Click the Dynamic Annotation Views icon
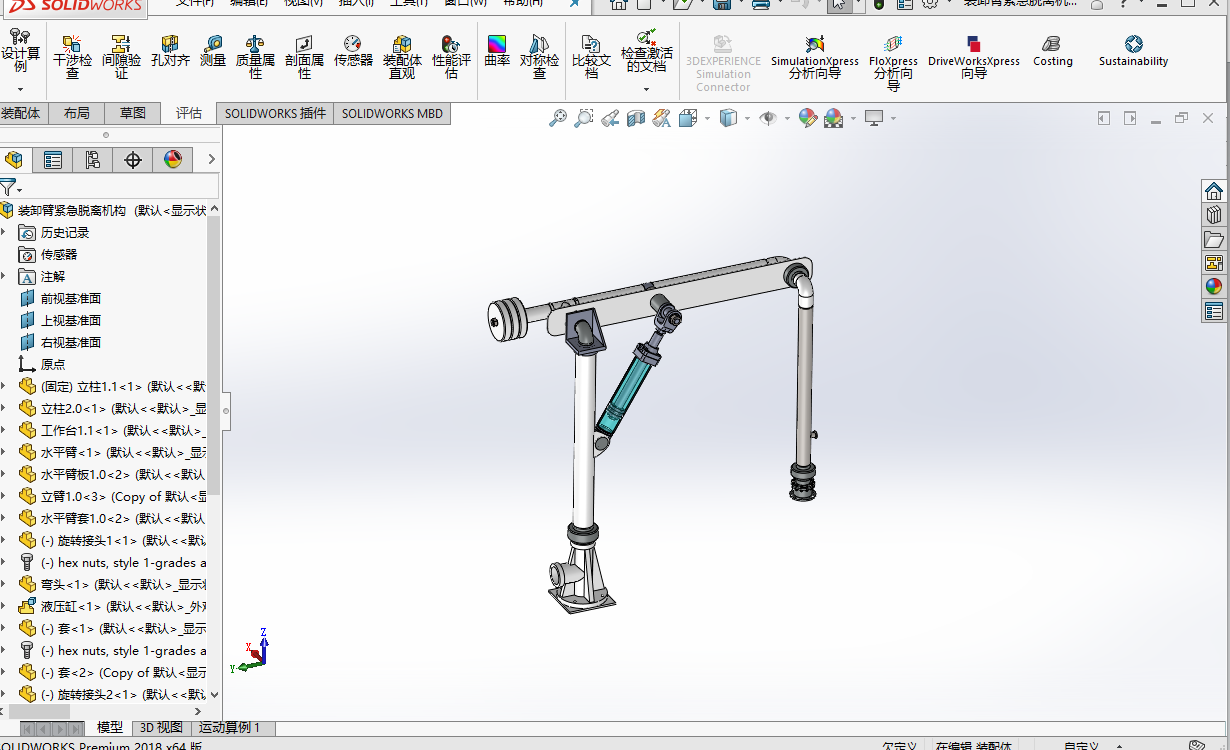This screenshot has height=750, width=1230. point(661,118)
